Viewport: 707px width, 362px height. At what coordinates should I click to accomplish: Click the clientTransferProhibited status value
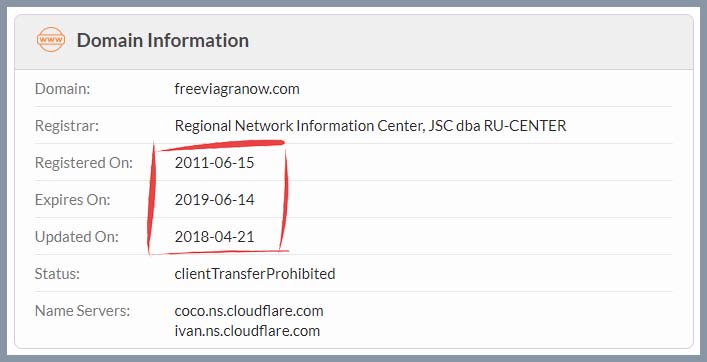tap(255, 274)
